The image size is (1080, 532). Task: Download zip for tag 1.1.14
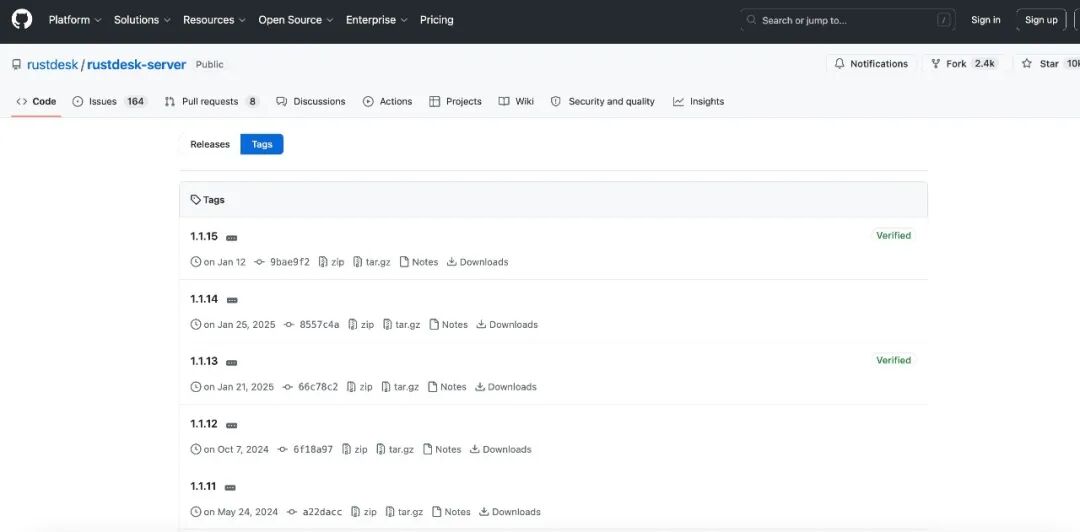coord(361,325)
